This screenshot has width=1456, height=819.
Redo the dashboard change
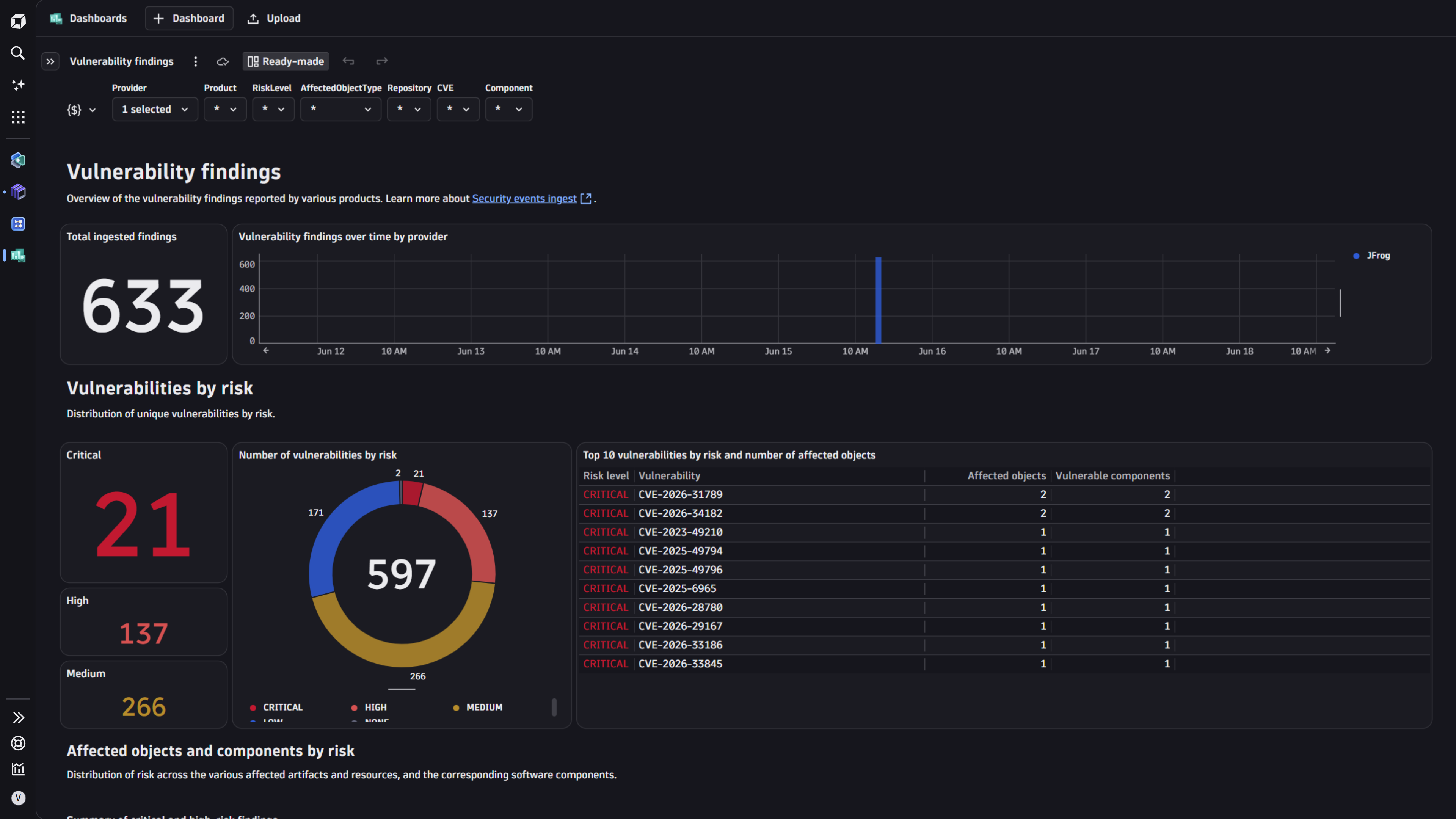[x=382, y=61]
